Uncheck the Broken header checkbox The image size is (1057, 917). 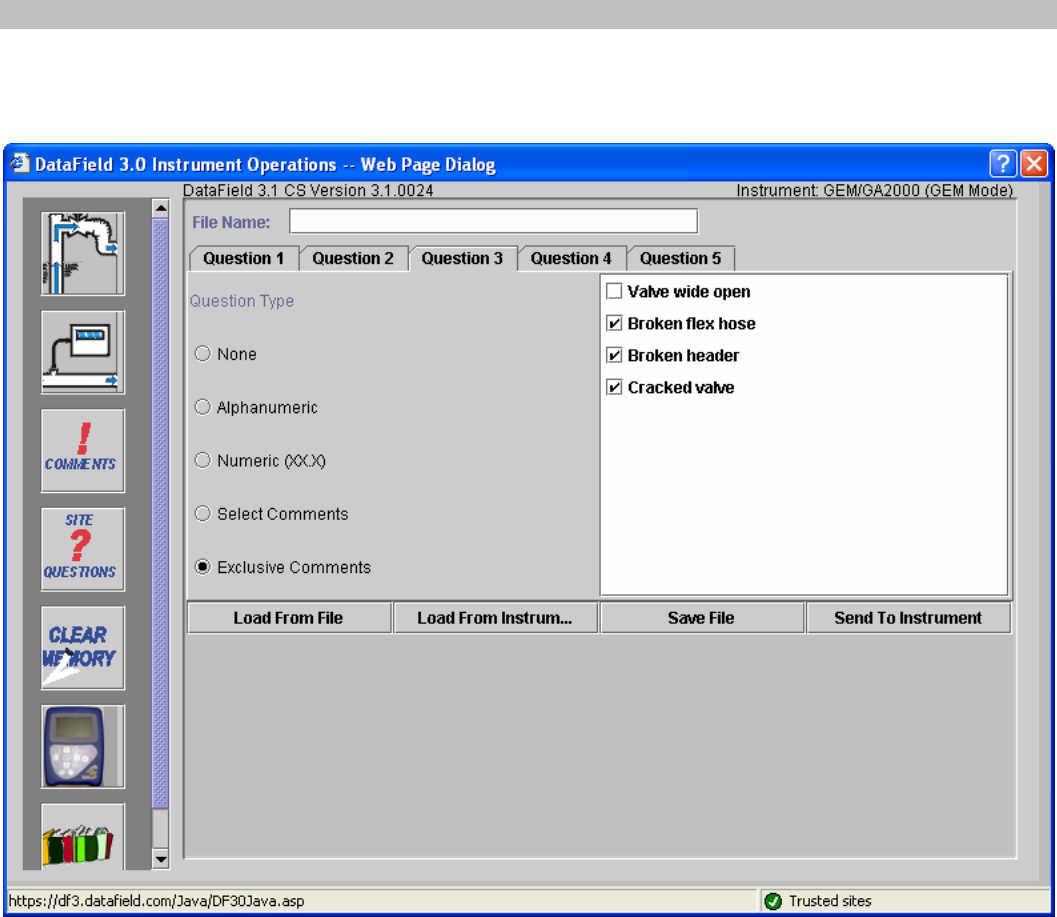click(x=613, y=355)
